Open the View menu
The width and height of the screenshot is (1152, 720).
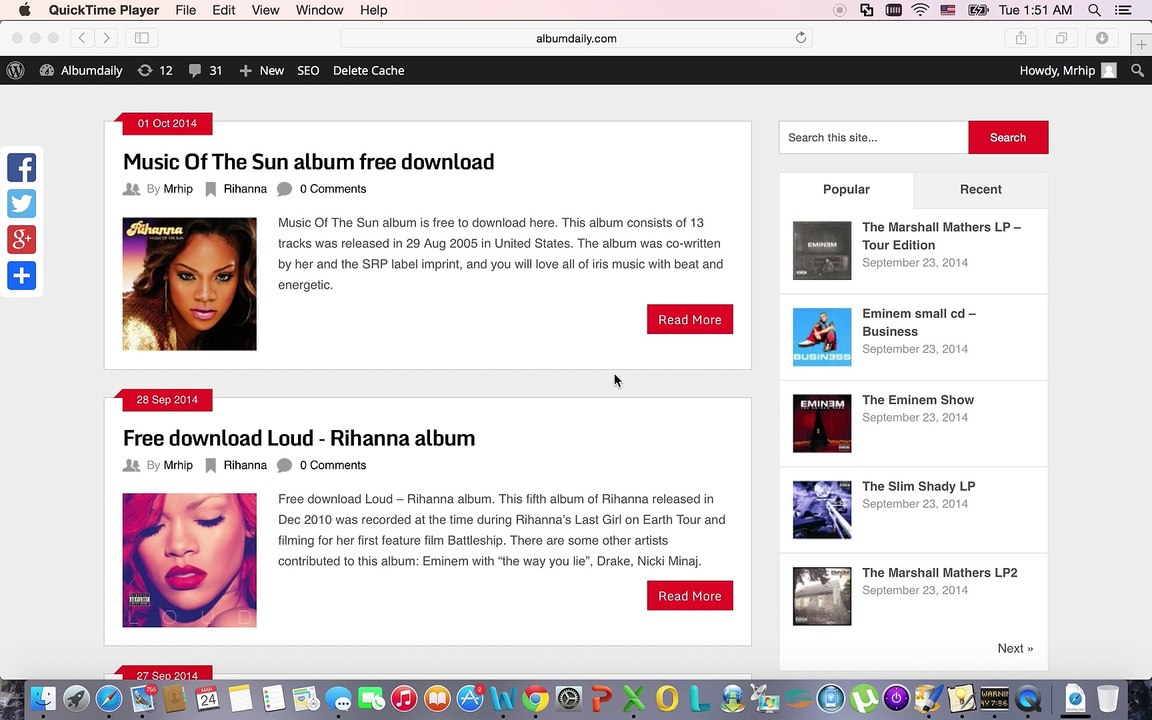265,10
